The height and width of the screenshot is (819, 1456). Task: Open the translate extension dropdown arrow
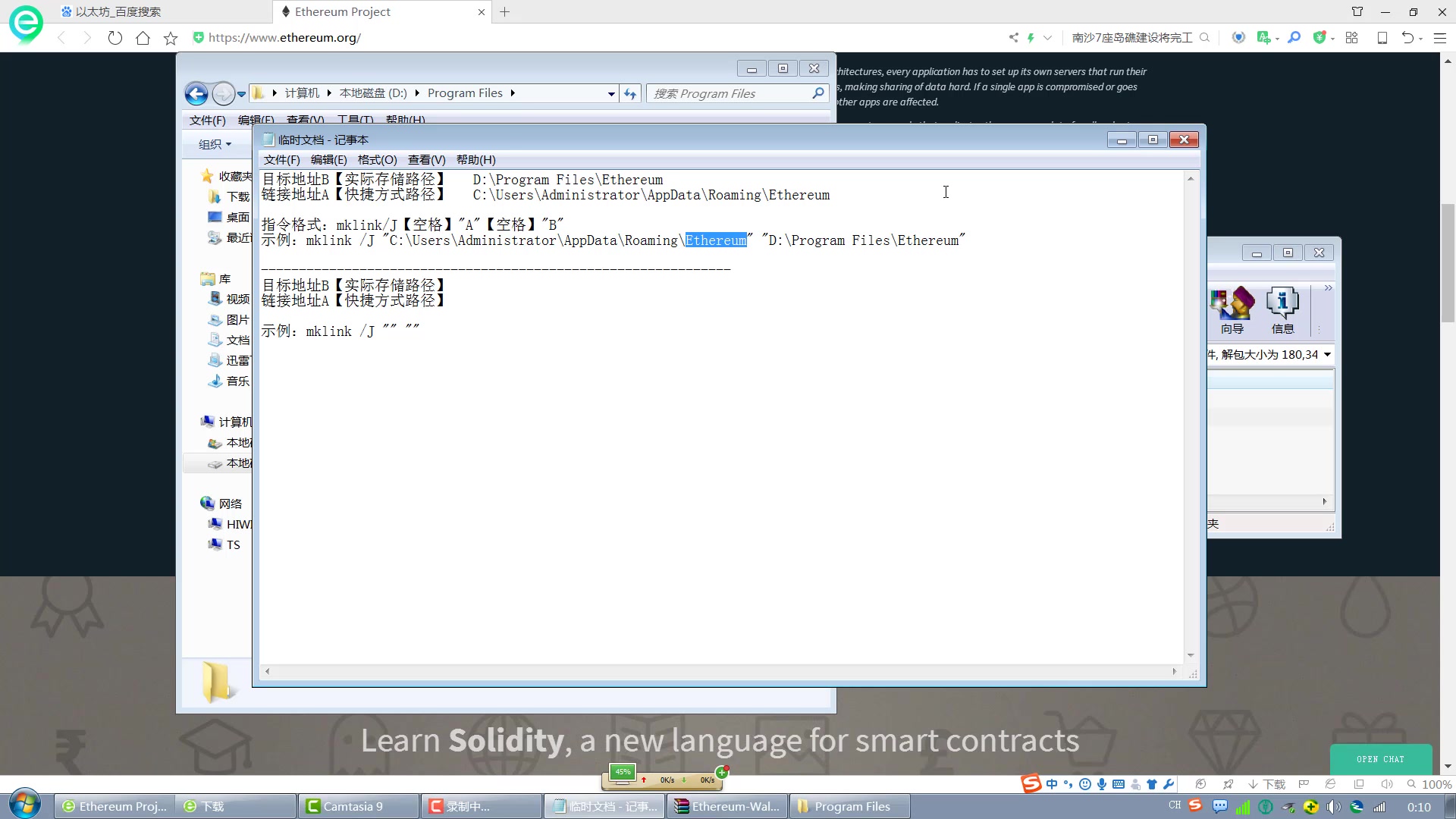1277,39
